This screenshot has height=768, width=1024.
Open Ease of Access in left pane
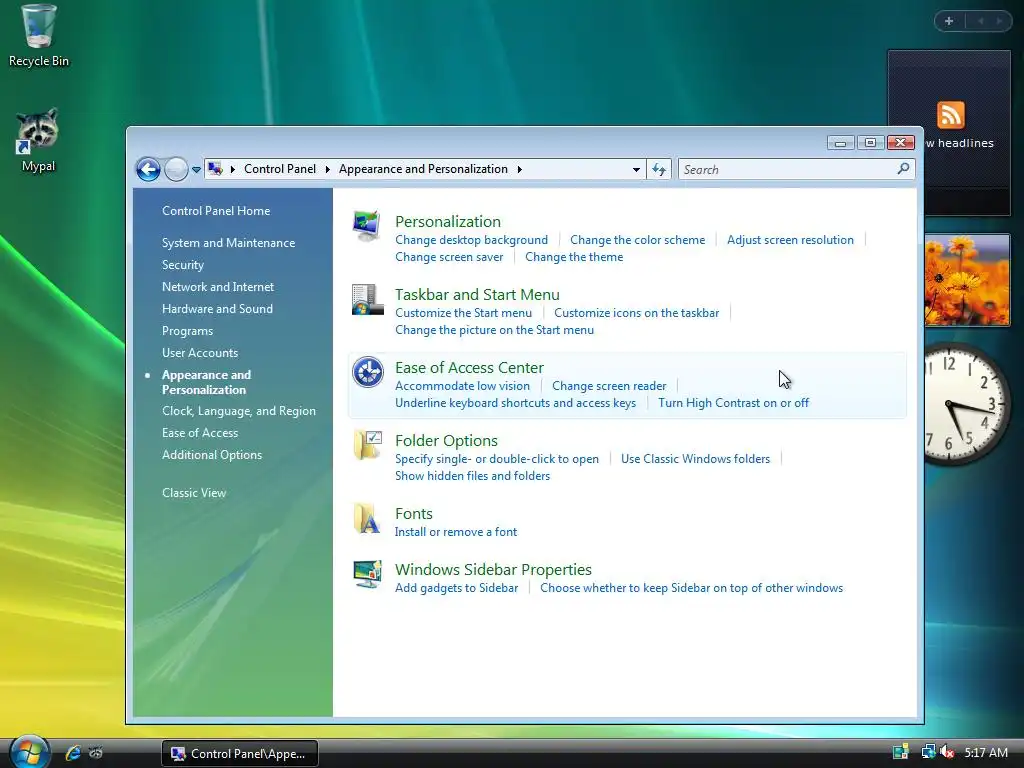(200, 433)
